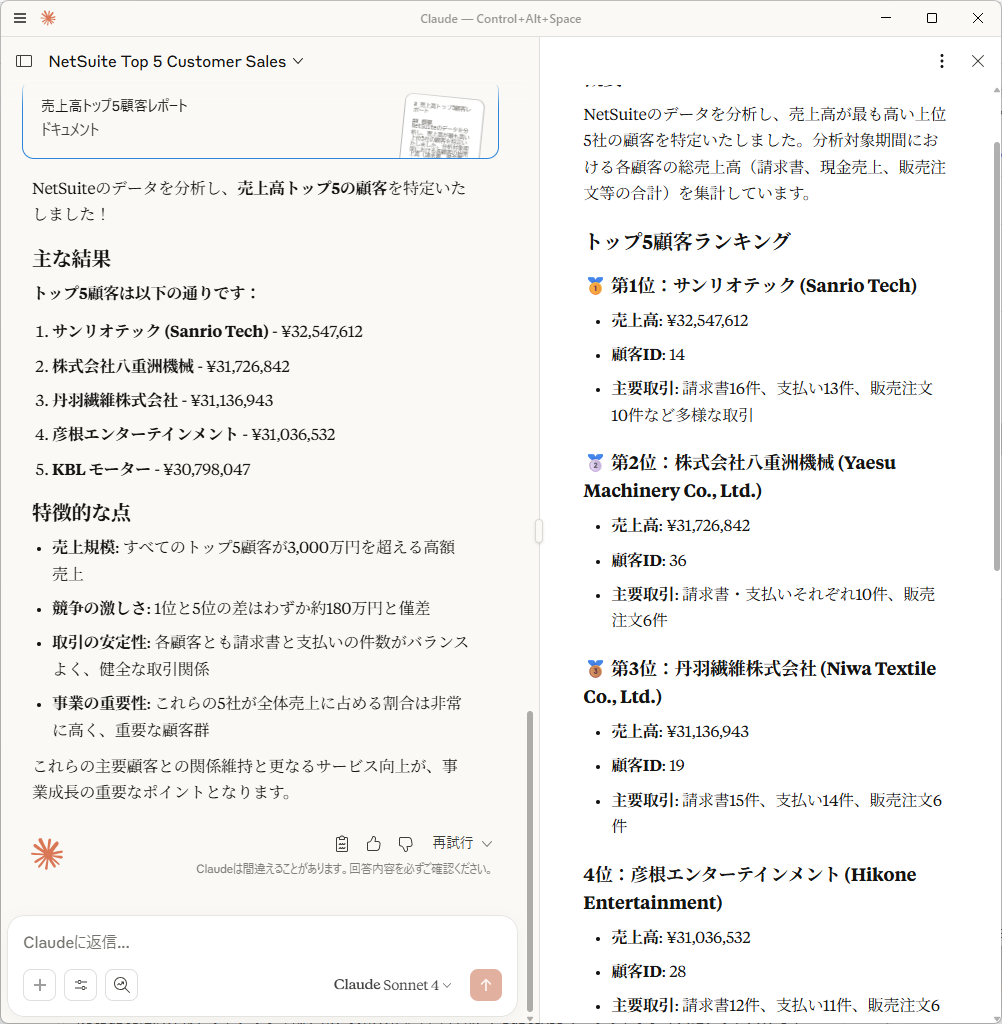
Task: Send message with the orange arrow button
Action: click(x=486, y=985)
